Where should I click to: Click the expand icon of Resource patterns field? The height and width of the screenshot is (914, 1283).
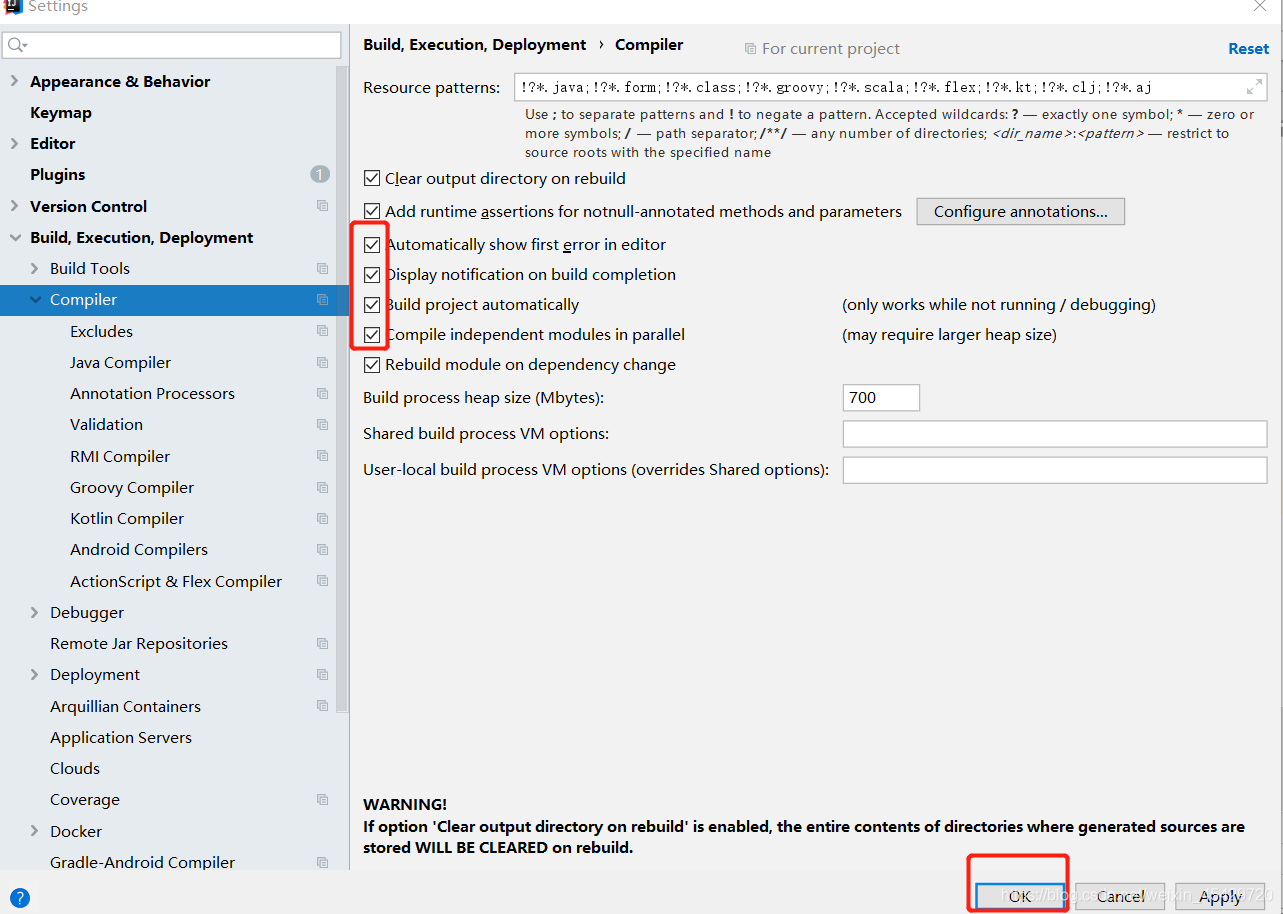(1254, 87)
